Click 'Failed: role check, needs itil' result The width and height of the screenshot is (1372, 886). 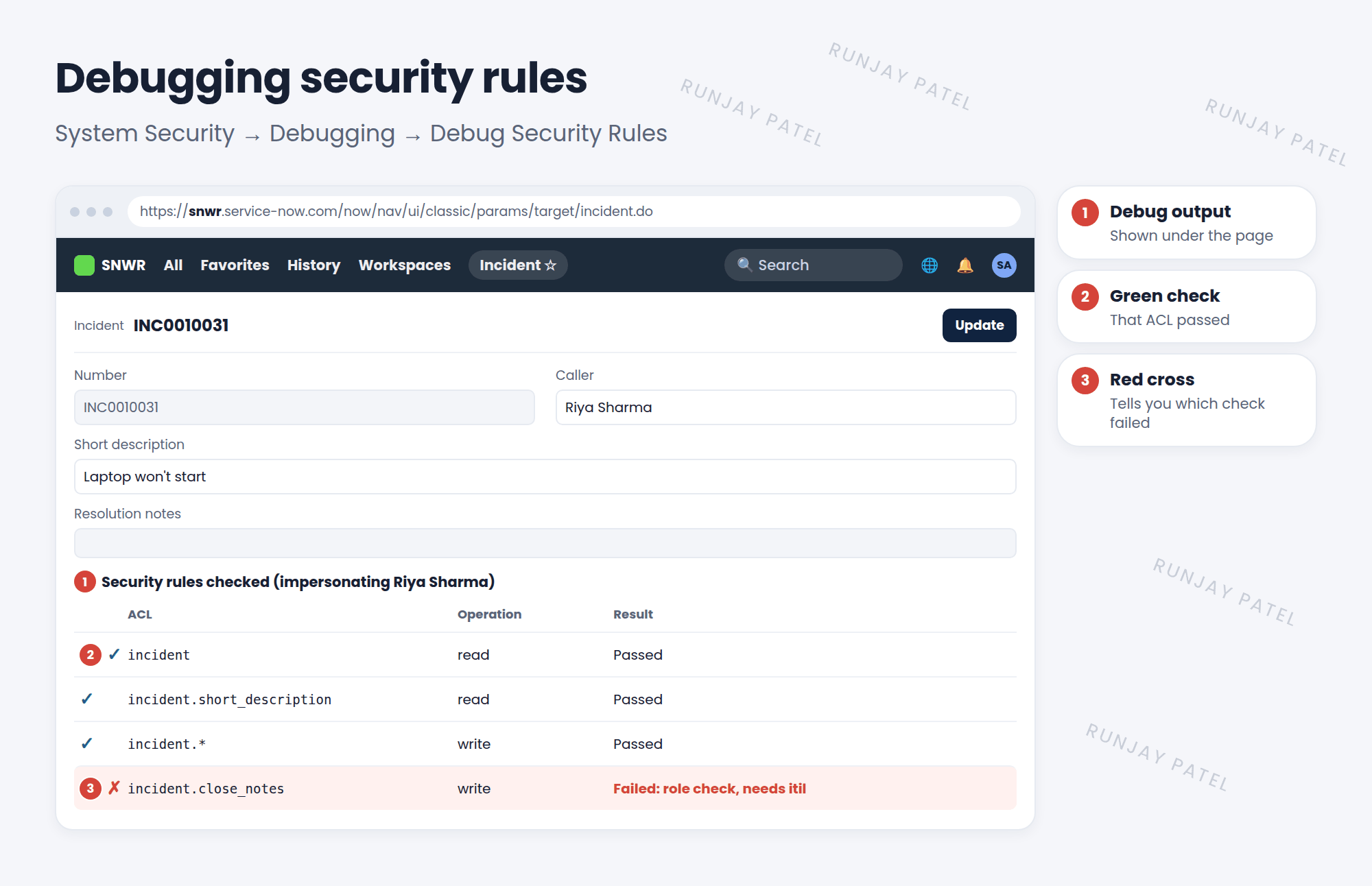(709, 789)
